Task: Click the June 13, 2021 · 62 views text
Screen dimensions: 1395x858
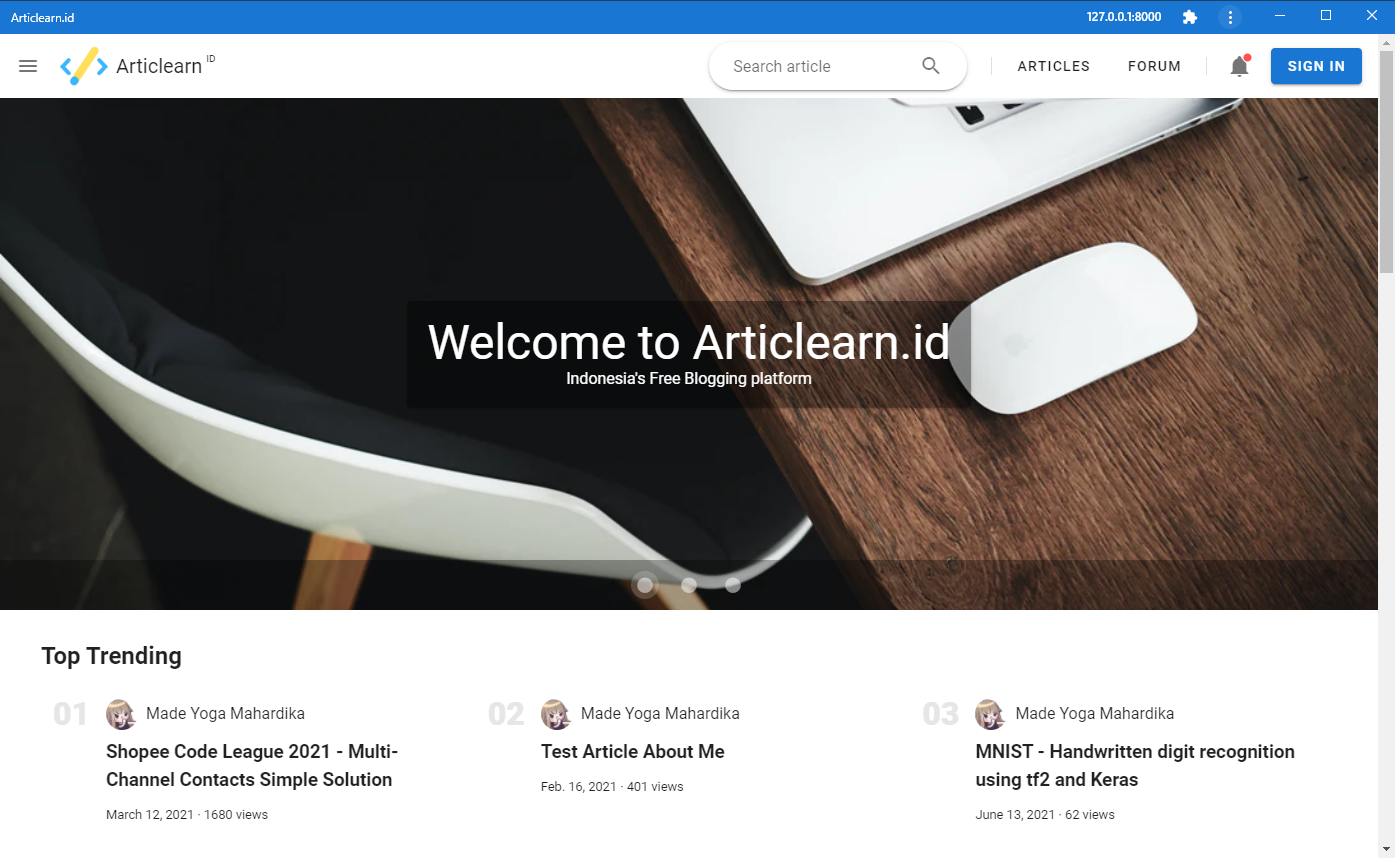Action: tap(1045, 815)
